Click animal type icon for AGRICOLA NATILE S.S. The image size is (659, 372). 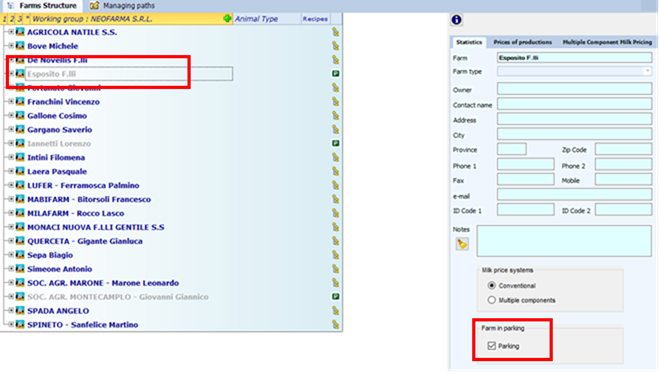click(335, 32)
